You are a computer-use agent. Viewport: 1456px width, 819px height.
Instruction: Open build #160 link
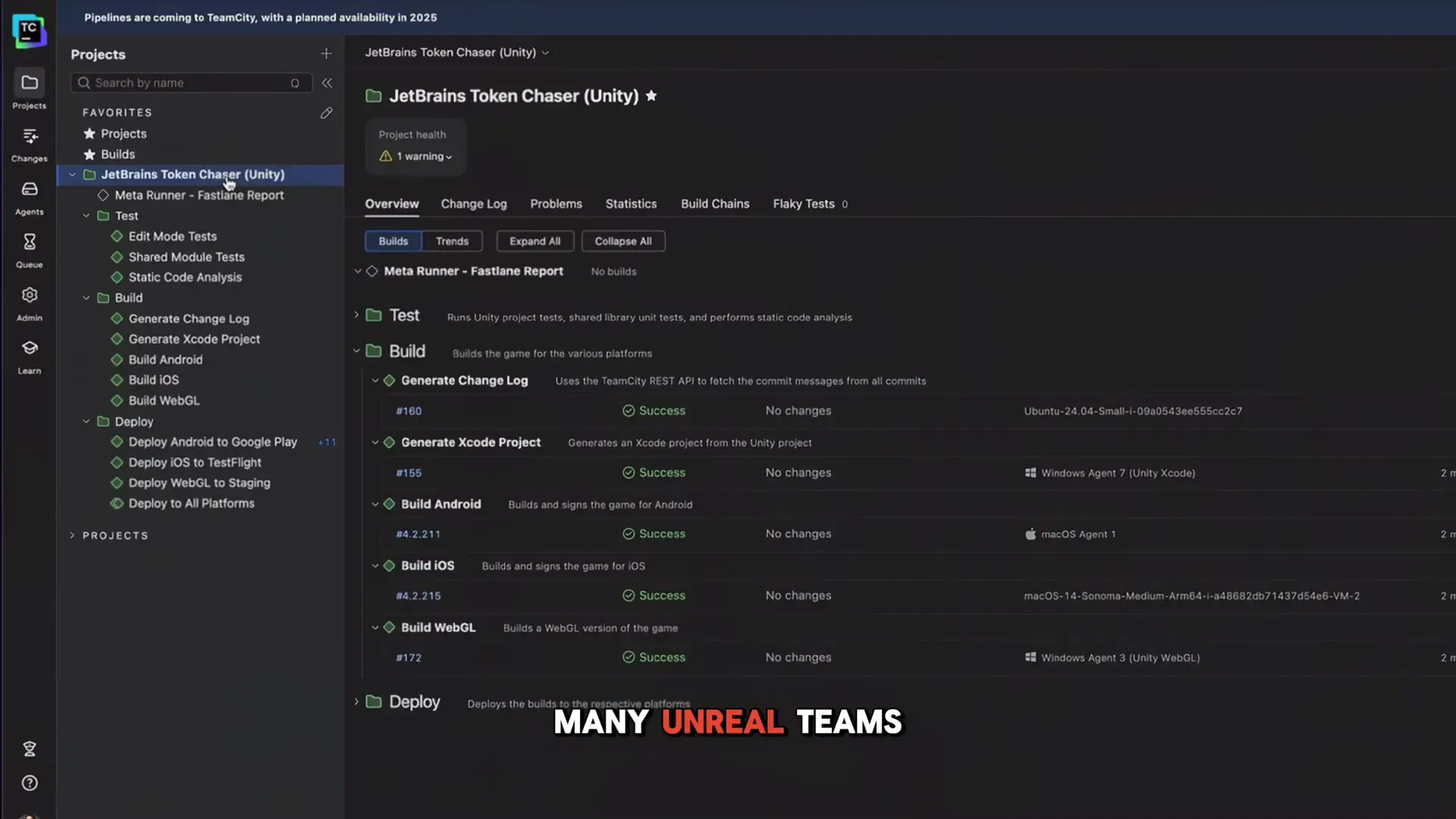pyautogui.click(x=409, y=411)
